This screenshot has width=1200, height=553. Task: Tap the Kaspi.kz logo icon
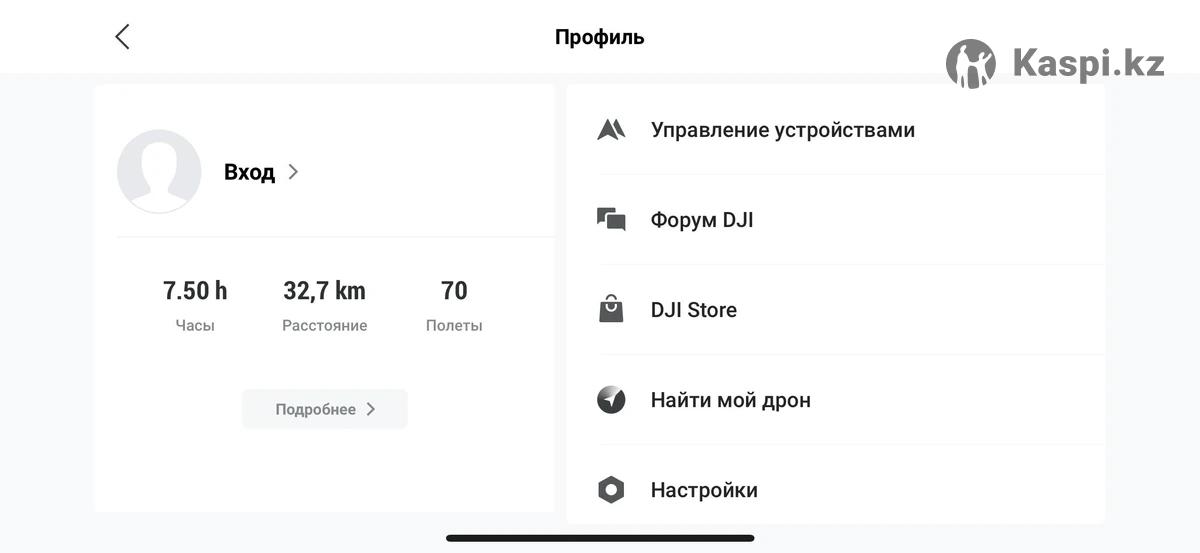[x=970, y=64]
